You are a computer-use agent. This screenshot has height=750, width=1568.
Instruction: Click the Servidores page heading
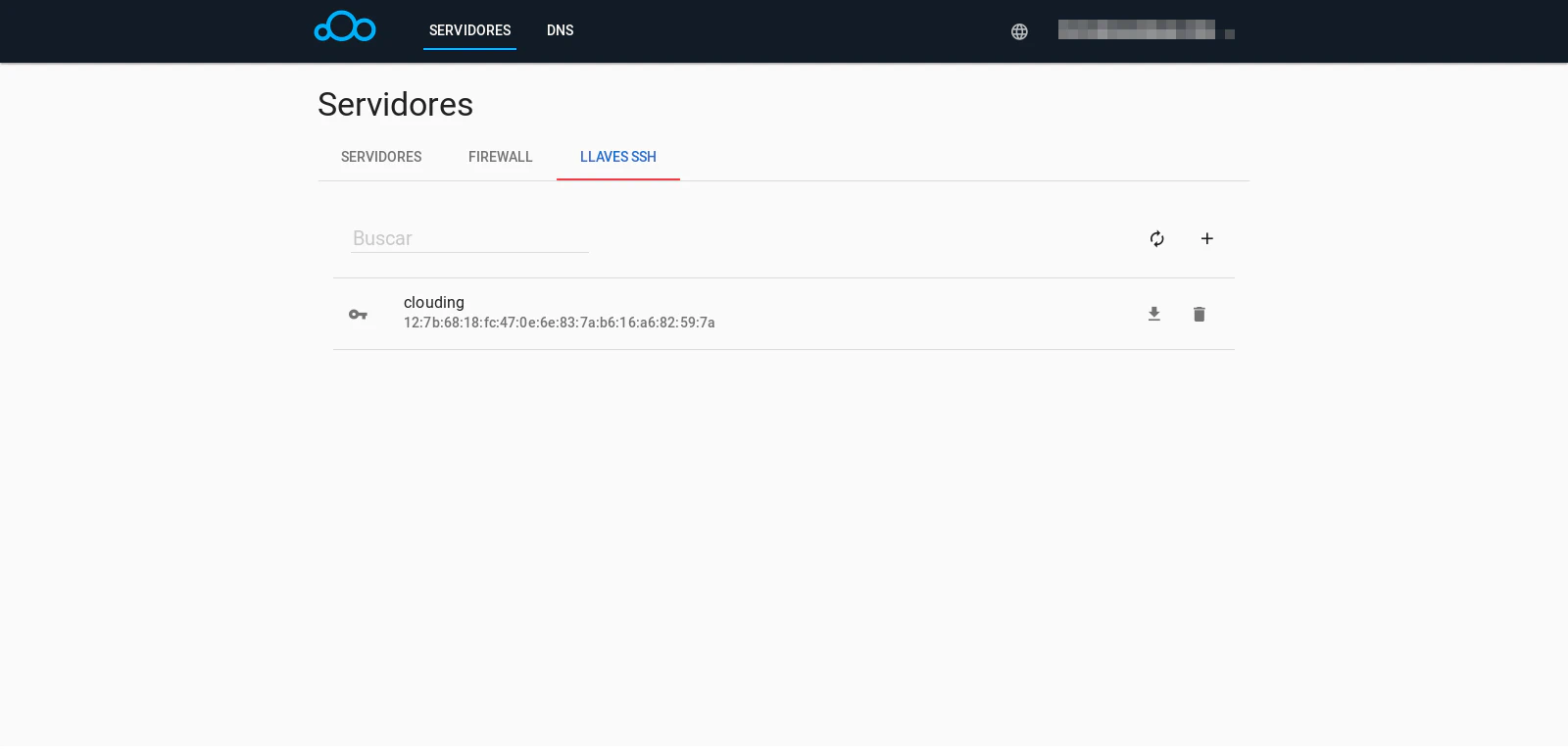coord(395,104)
